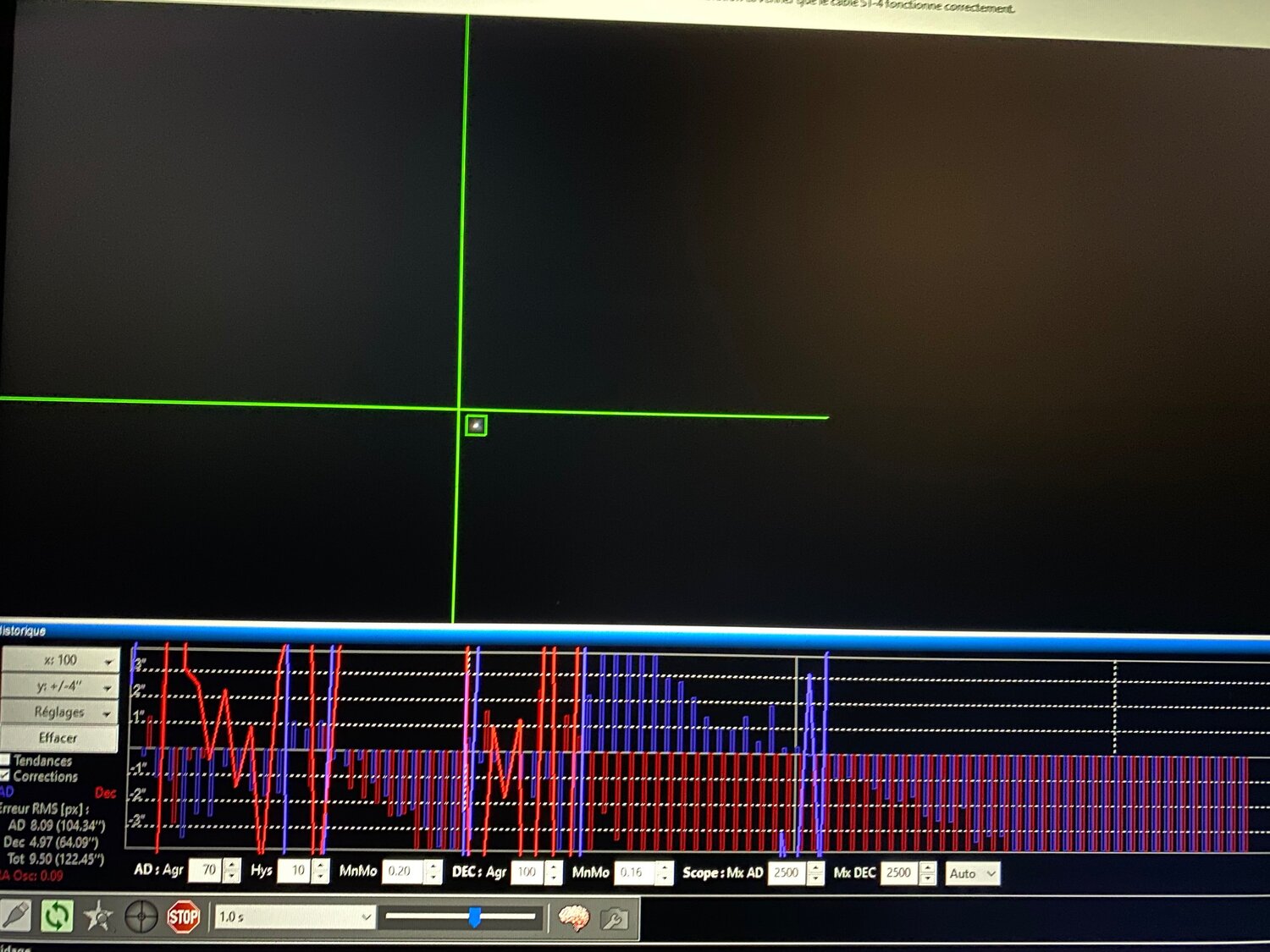Decrease DEC Agr with its down arrow
The image size is (1270, 952).
pyautogui.click(x=554, y=878)
